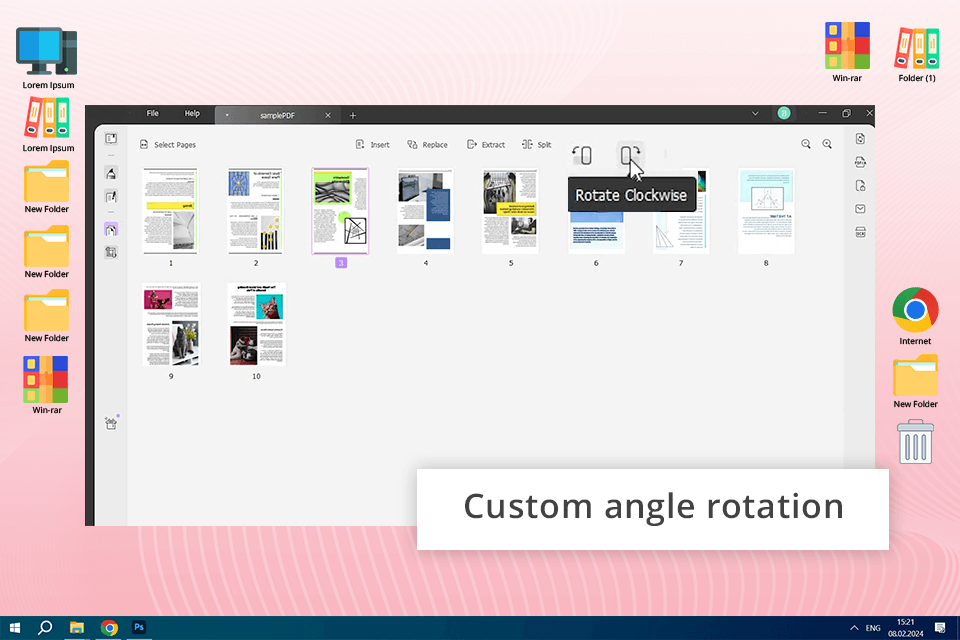Expand the title bar chevron dropdown
Screen dimensions: 960x640
tap(755, 114)
